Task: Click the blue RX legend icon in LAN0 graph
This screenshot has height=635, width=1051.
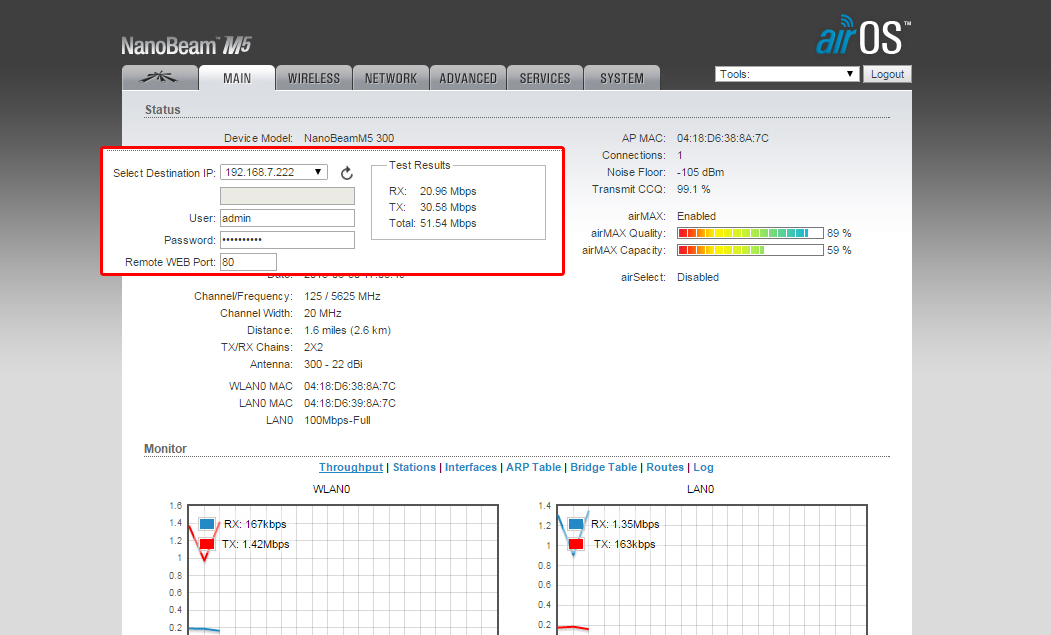Action: 576,524
